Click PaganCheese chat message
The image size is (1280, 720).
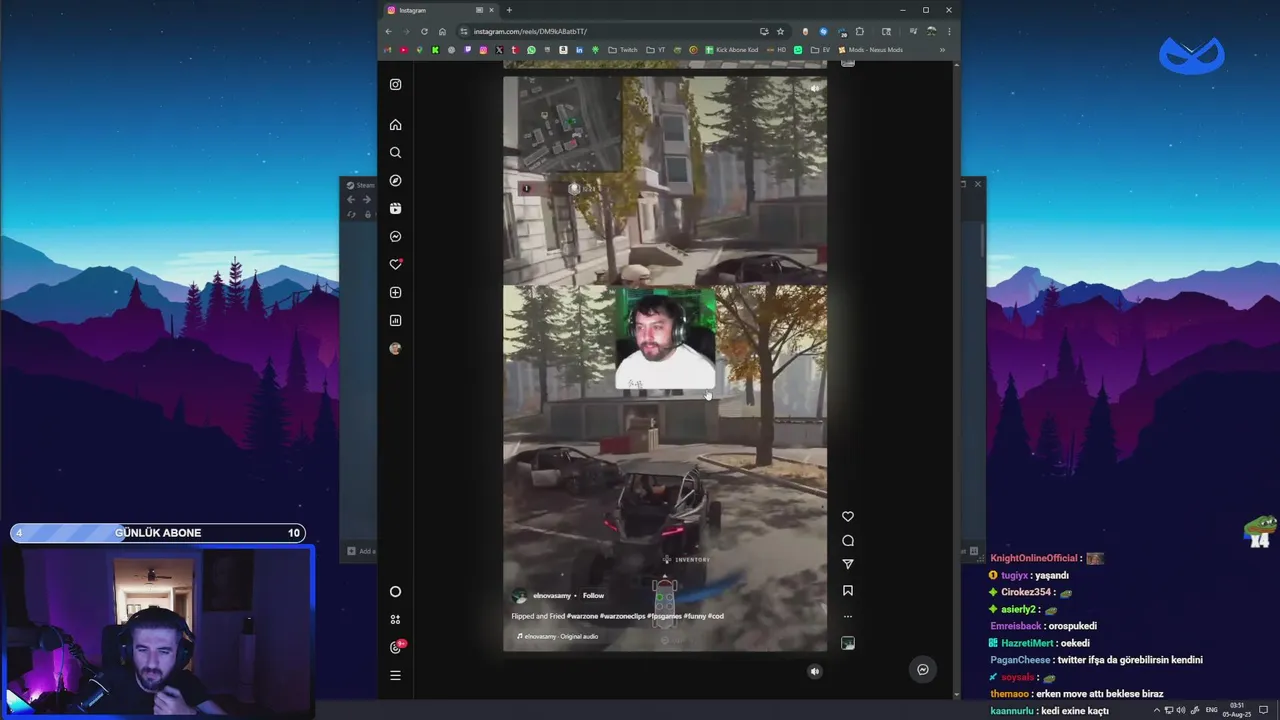point(1096,660)
